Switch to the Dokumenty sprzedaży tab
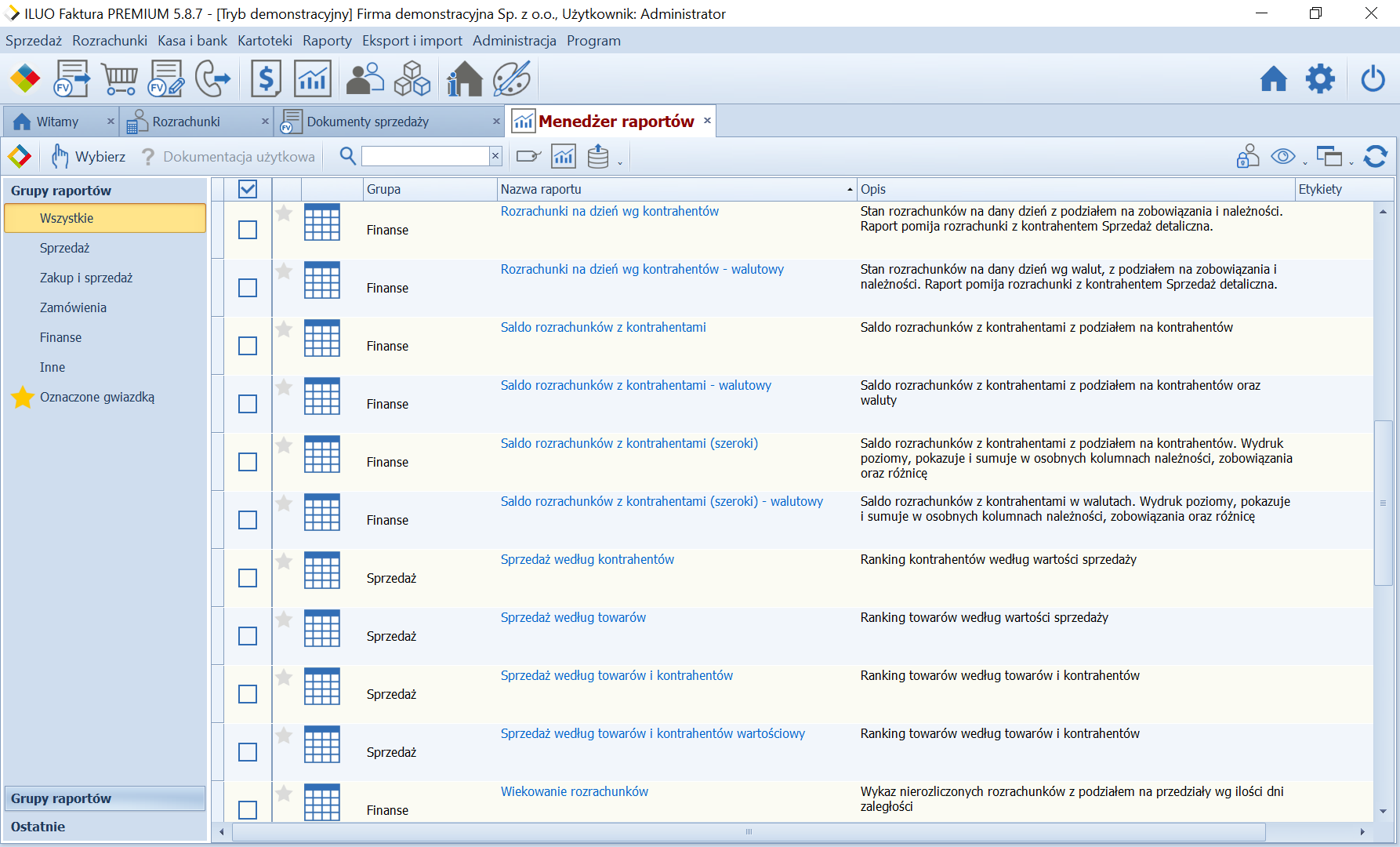1400x847 pixels. coord(390,122)
